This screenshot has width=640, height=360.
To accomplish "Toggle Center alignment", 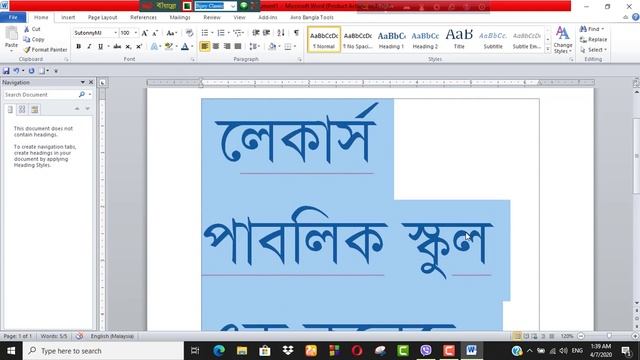I will point(216,46).
